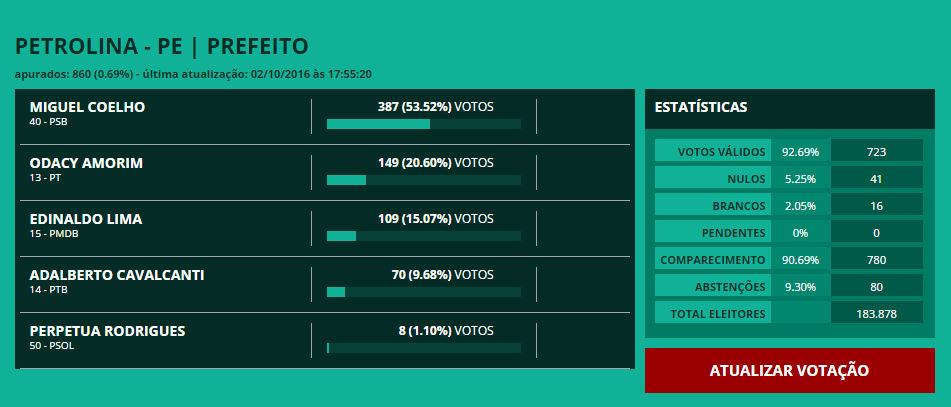This screenshot has width=951, height=407.
Task: Click the Comparecimento statistic label
Action: coord(713,260)
